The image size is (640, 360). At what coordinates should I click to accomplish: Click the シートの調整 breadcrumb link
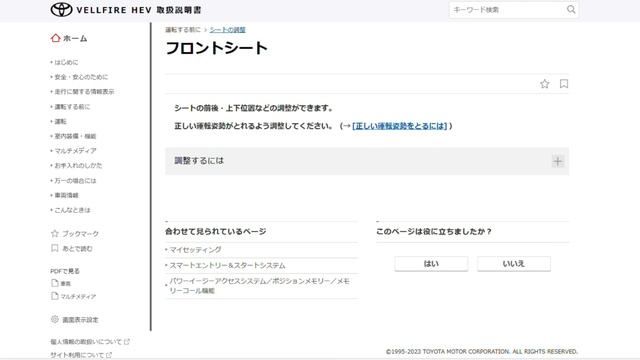click(x=227, y=30)
